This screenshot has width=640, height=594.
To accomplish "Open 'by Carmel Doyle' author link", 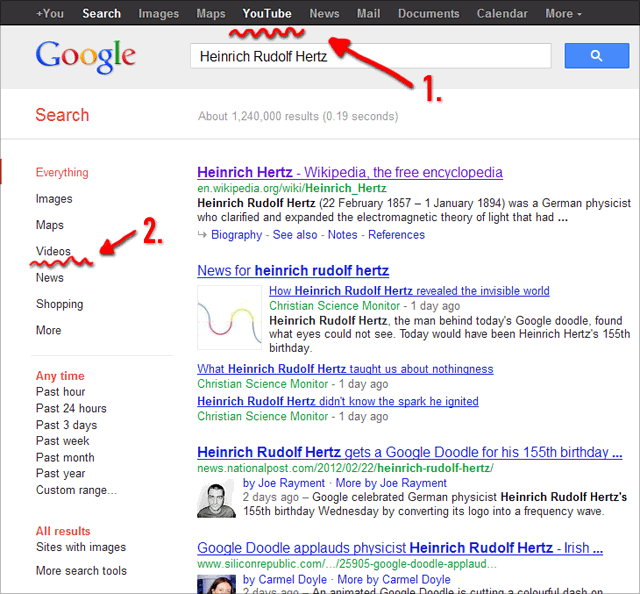I will (285, 580).
